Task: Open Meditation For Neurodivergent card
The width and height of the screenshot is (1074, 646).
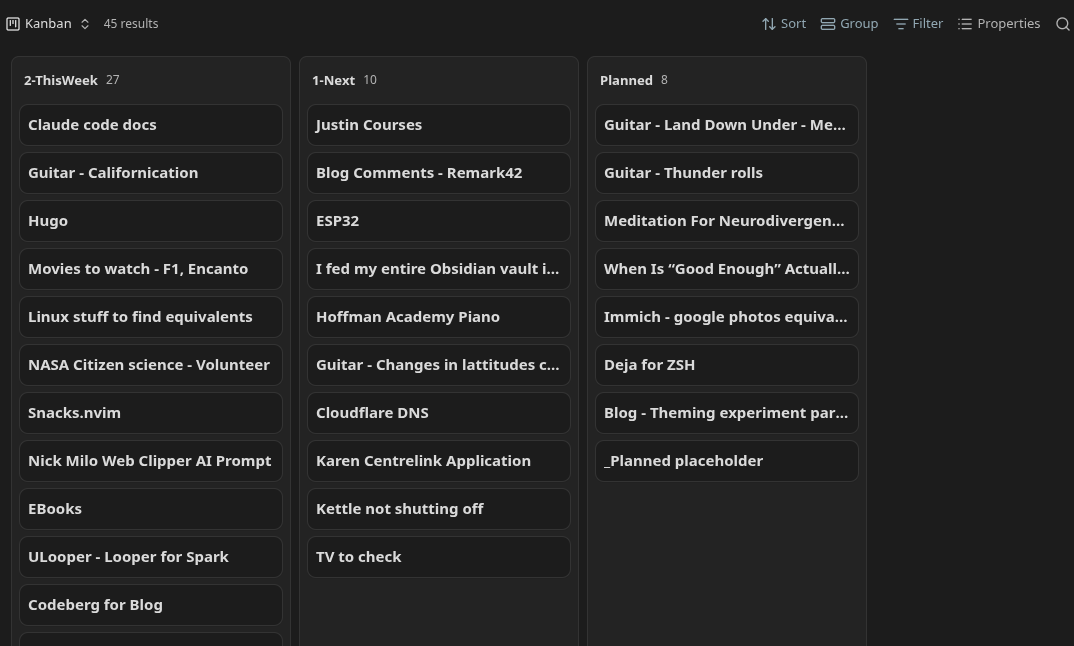Action: (x=726, y=221)
